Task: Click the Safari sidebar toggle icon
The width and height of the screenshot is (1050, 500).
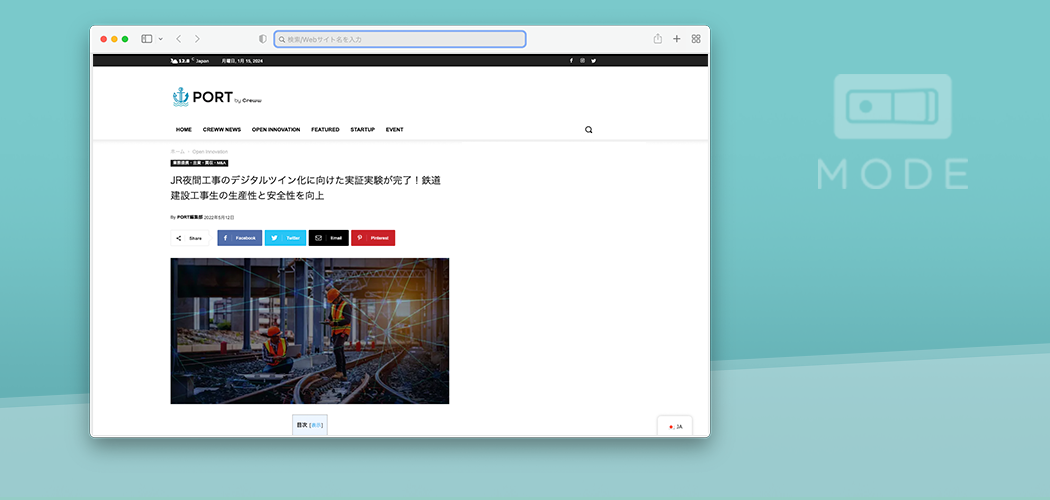Action: (146, 39)
